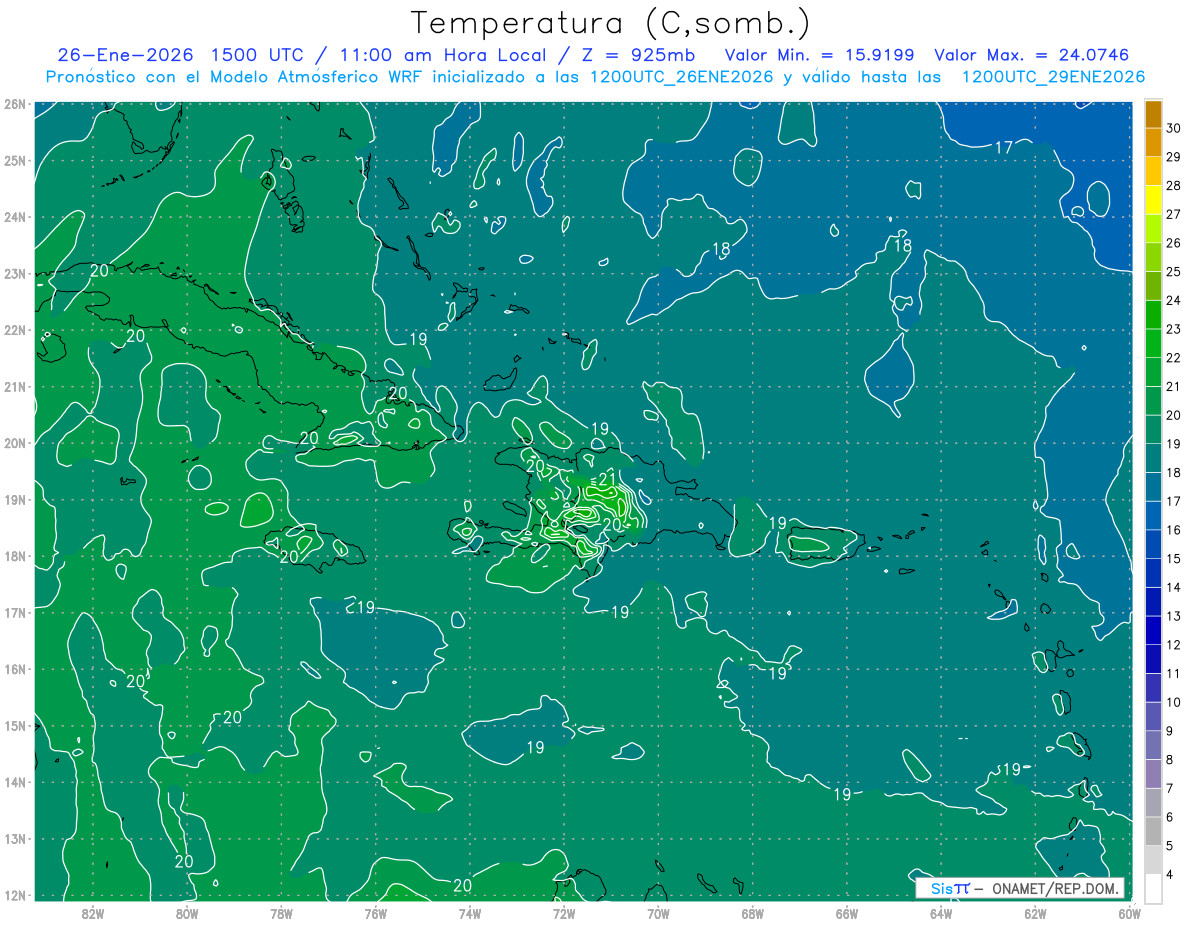Click the "60W" longitude axis label
The width and height of the screenshot is (1200, 927).
click(x=1129, y=913)
